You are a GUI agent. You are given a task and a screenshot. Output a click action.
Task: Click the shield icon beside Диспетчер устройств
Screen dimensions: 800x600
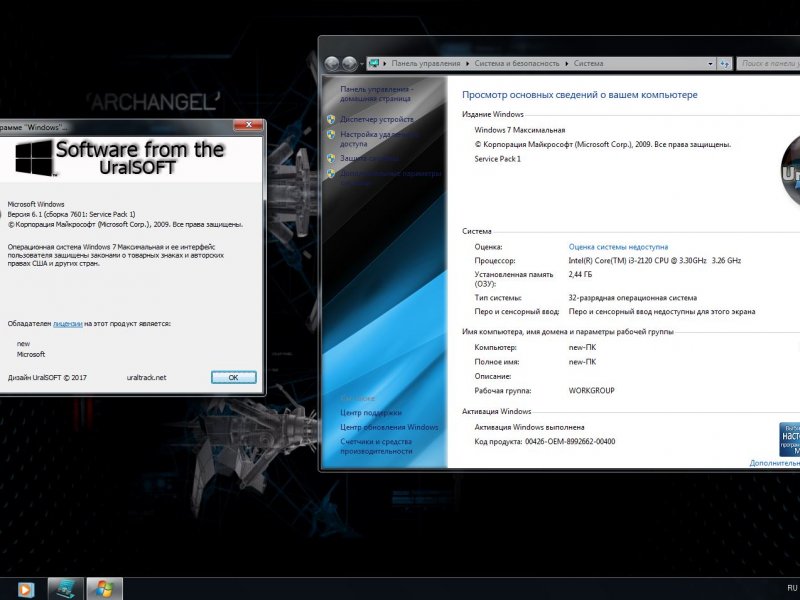coord(331,119)
